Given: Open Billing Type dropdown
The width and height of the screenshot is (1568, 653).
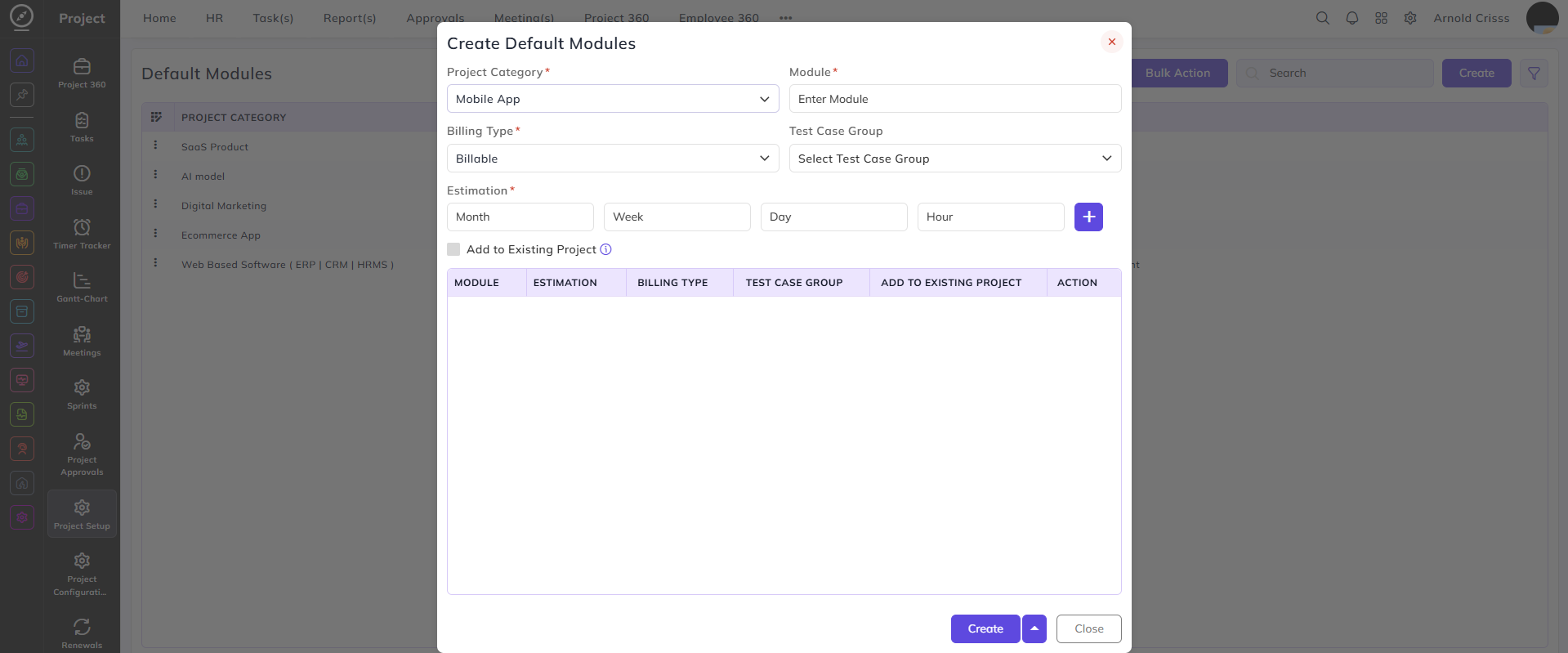Looking at the screenshot, I should pyautogui.click(x=613, y=159).
